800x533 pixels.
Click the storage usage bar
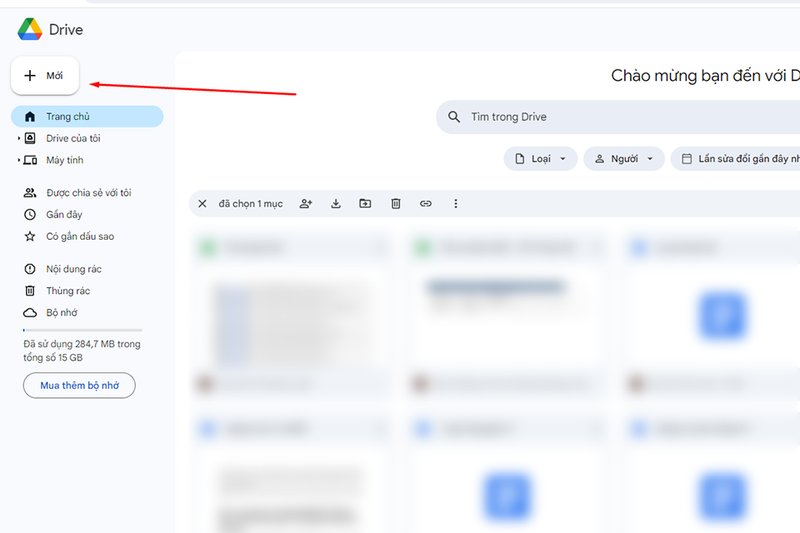coord(83,330)
